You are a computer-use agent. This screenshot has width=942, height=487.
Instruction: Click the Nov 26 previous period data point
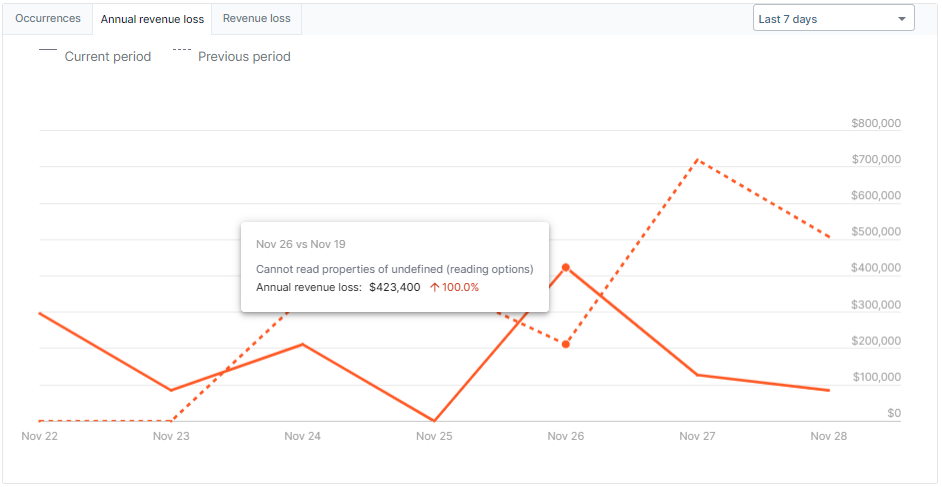coord(566,344)
